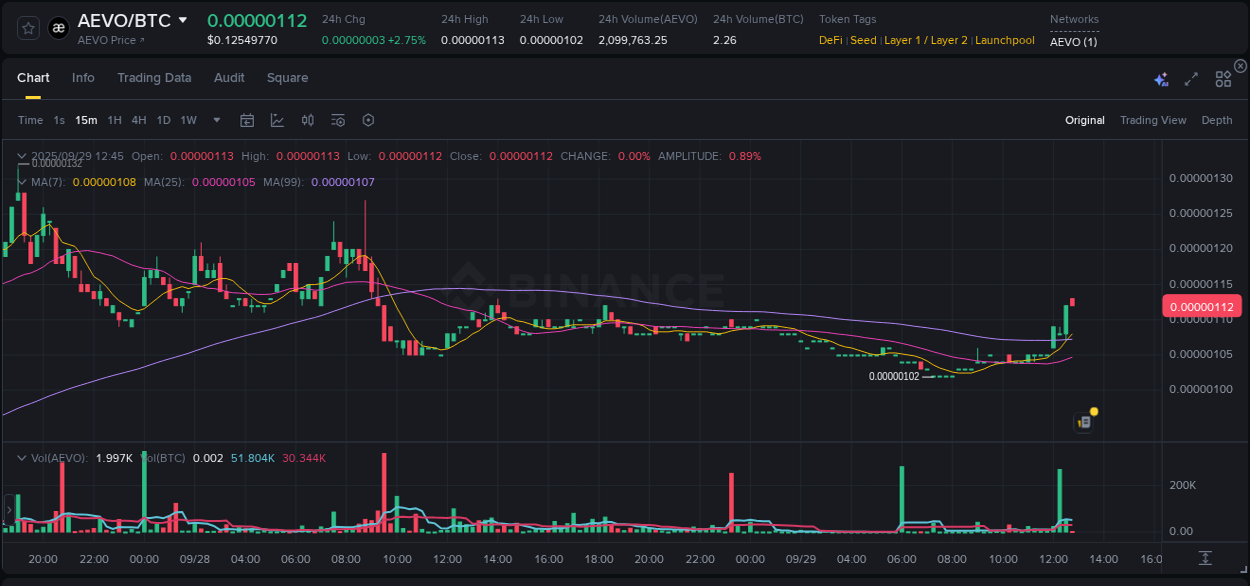Open the indicator settings icon

pos(338,120)
